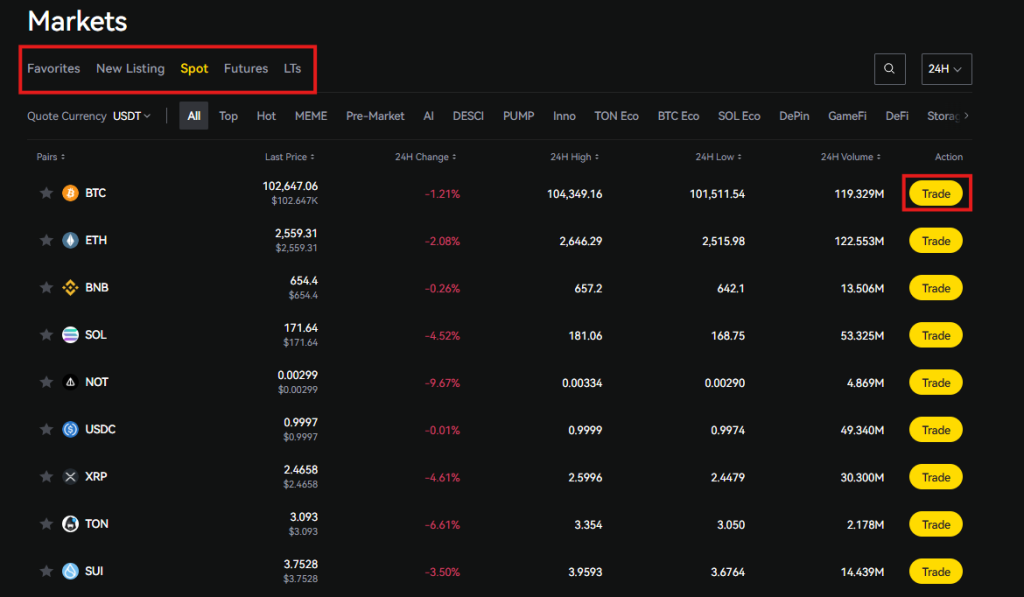Favorite the TON trading pair
The width and height of the screenshot is (1024, 597).
(46, 523)
